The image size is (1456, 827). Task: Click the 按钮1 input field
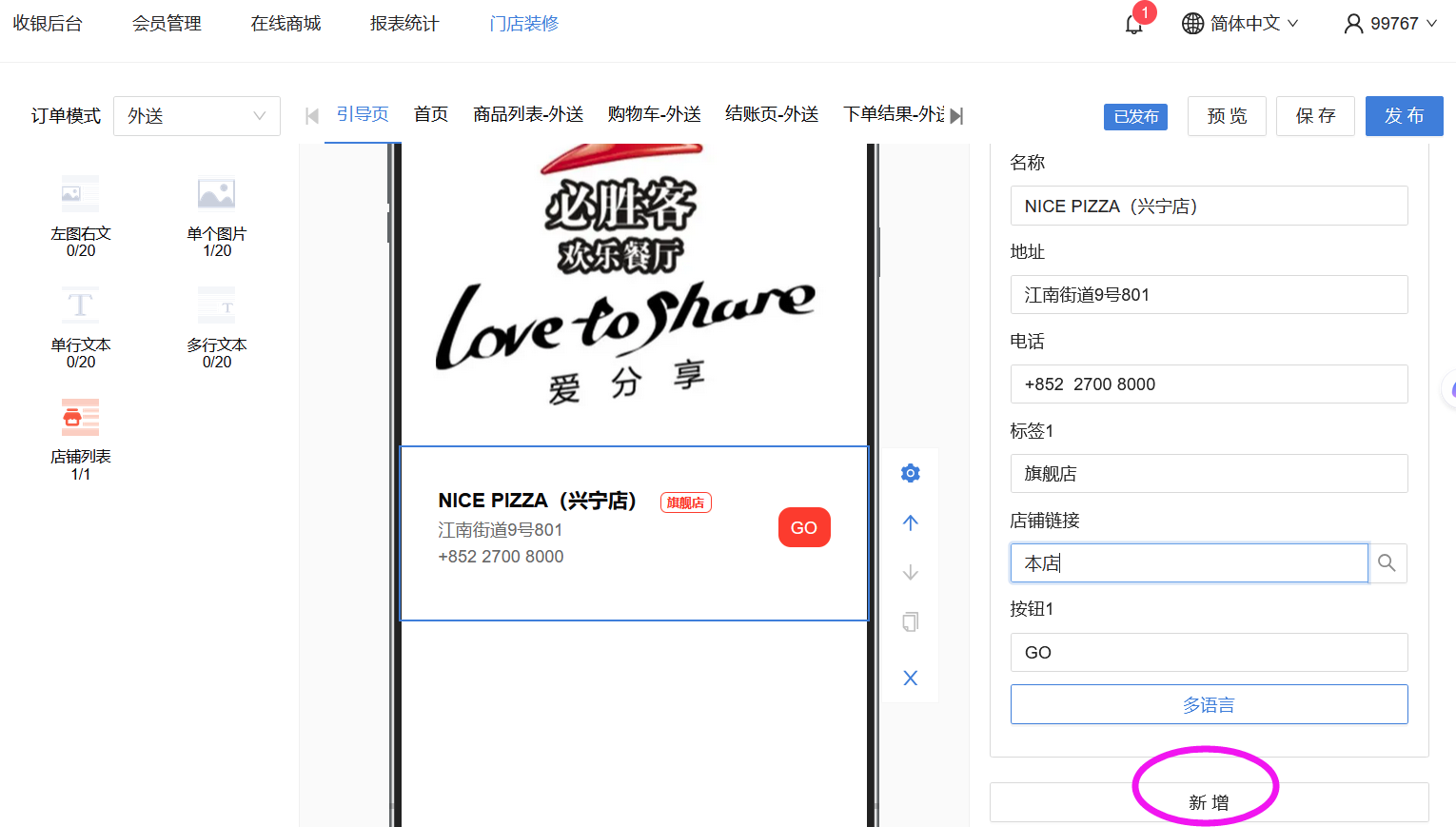(1209, 653)
